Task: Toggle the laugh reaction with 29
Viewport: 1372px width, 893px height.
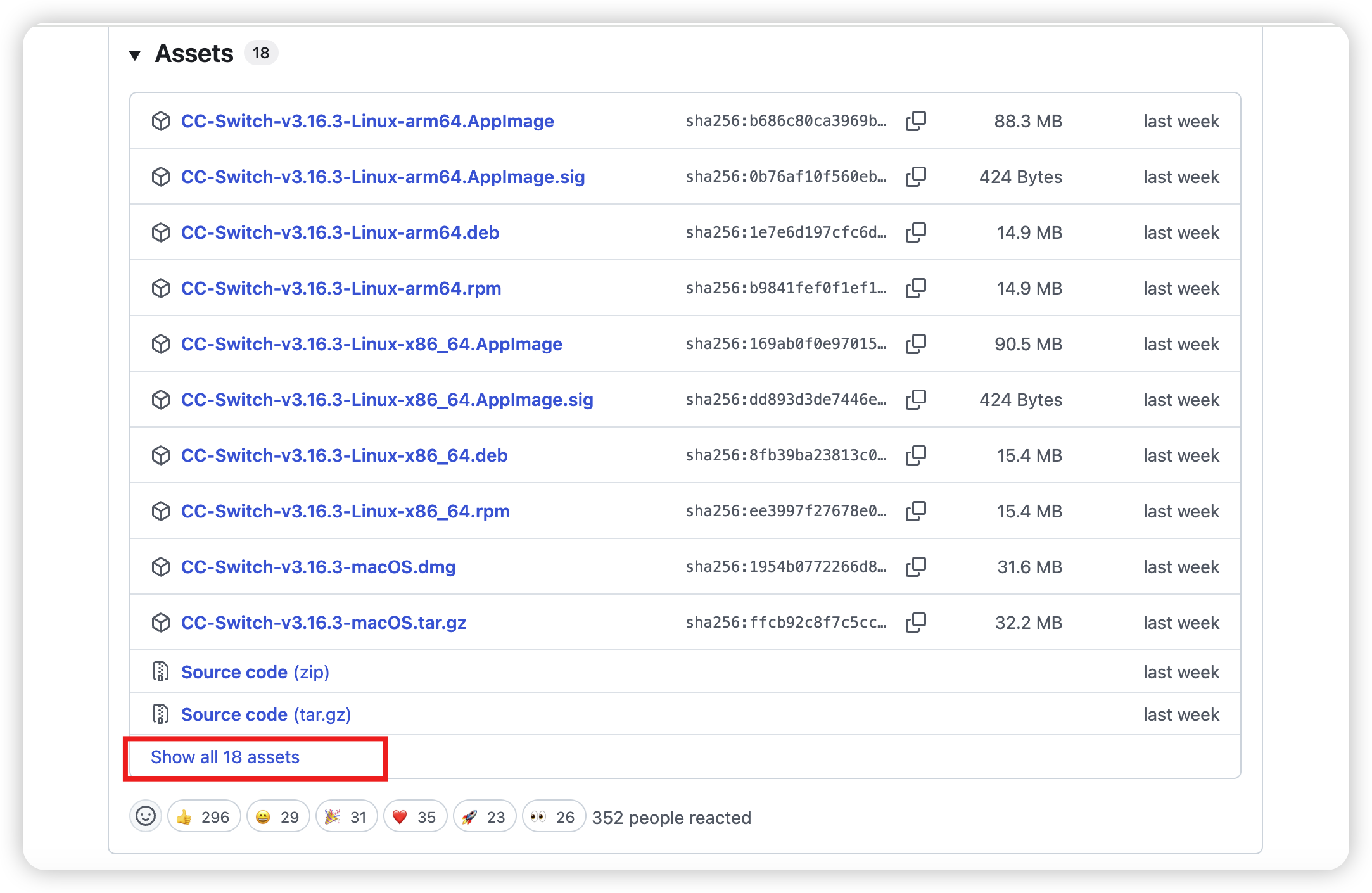Action: pos(277,817)
